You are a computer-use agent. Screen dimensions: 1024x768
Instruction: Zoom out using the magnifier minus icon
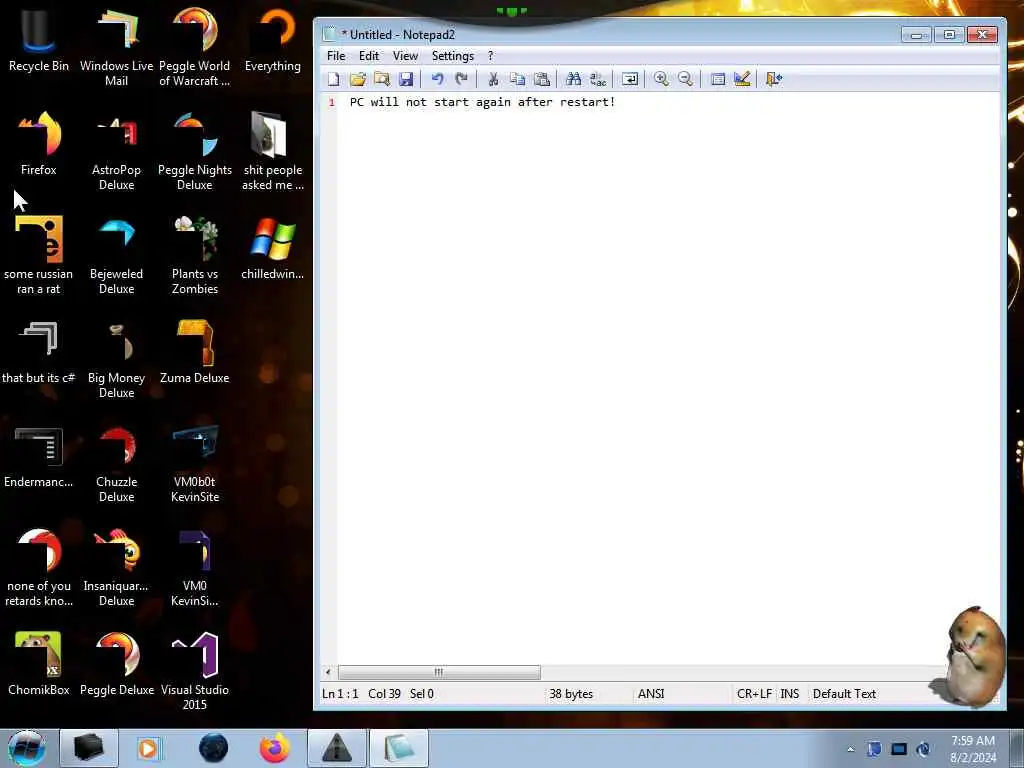(685, 80)
